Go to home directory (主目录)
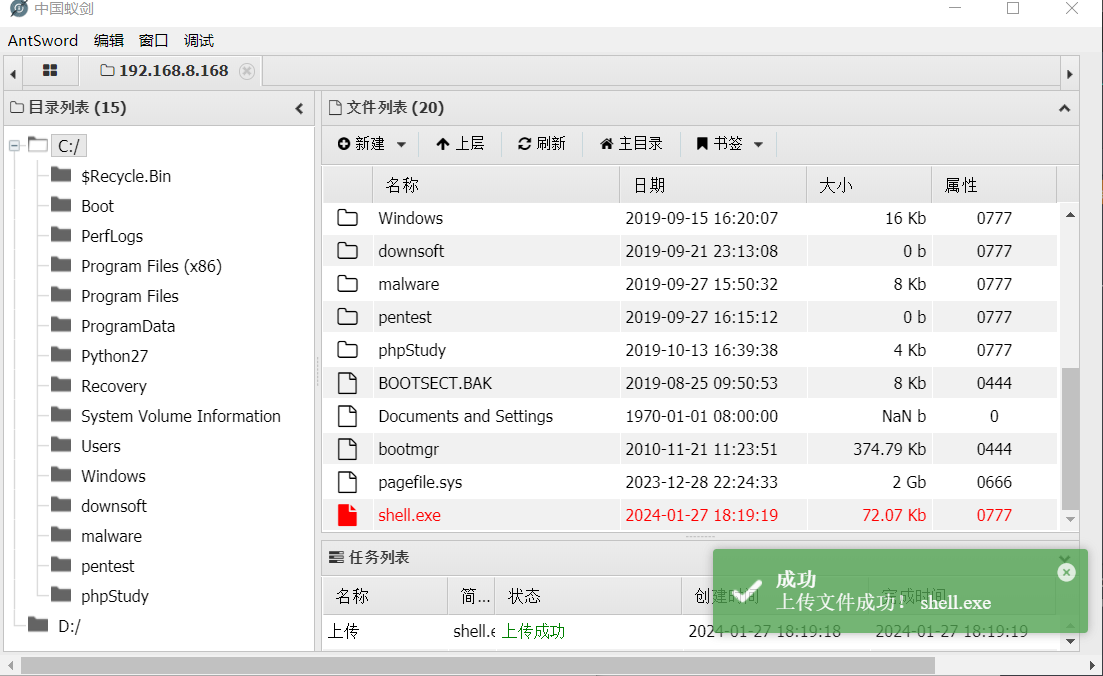Image resolution: width=1103 pixels, height=676 pixels. [631, 144]
